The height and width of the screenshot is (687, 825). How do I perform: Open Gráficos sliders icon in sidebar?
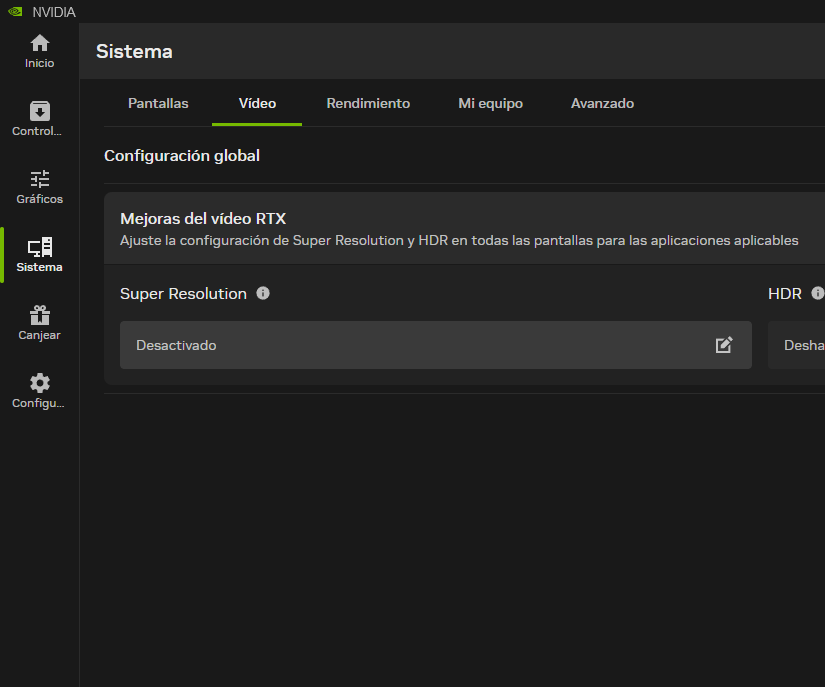[39, 179]
